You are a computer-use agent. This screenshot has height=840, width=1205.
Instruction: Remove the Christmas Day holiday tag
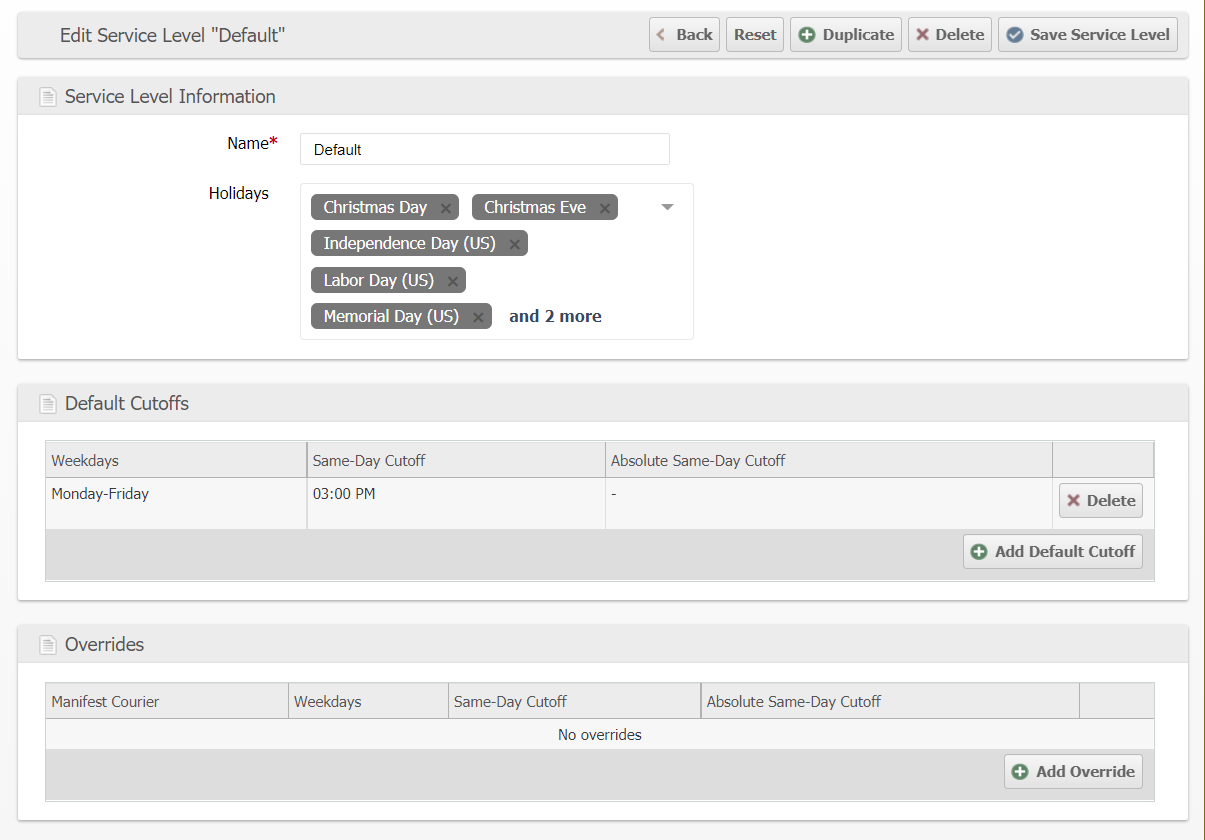pyautogui.click(x=446, y=208)
